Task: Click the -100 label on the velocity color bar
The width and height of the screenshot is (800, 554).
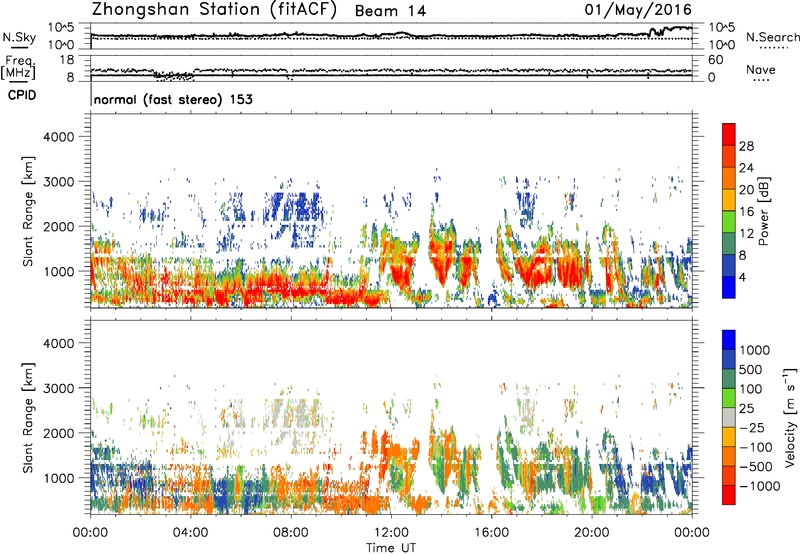Action: point(756,447)
